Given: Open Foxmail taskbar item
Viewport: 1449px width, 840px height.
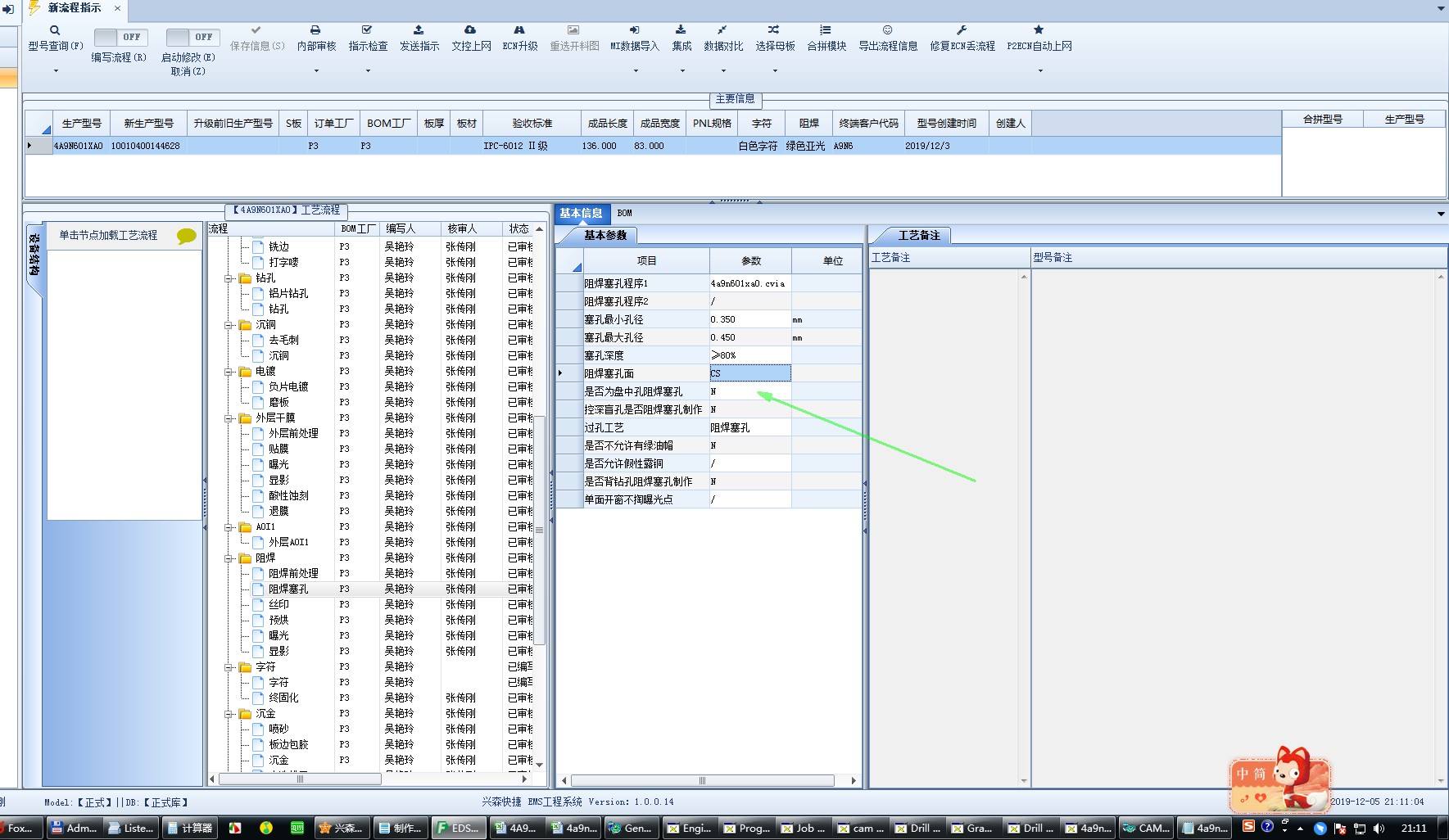Looking at the screenshot, I should point(20,828).
